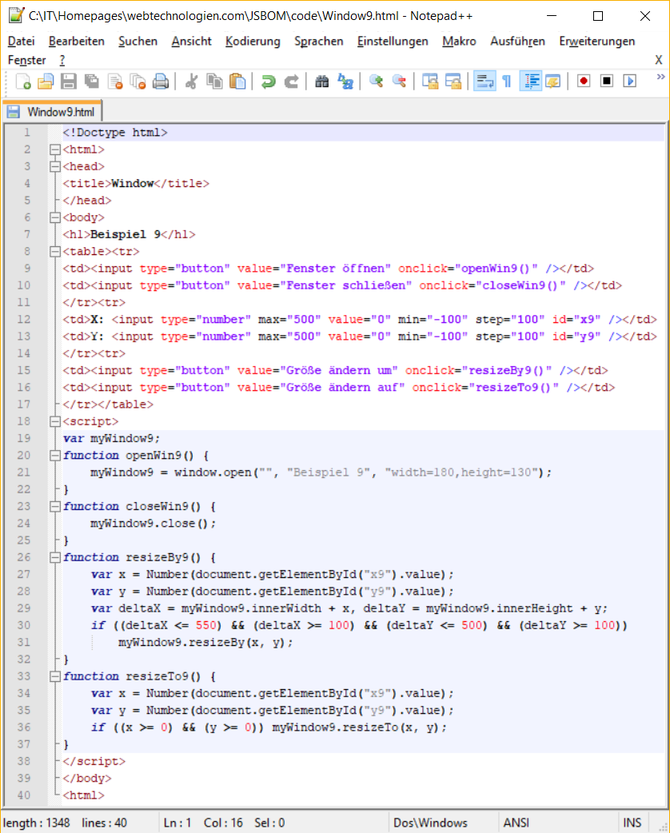
Task: Open the Datei menu
Action: click(21, 41)
